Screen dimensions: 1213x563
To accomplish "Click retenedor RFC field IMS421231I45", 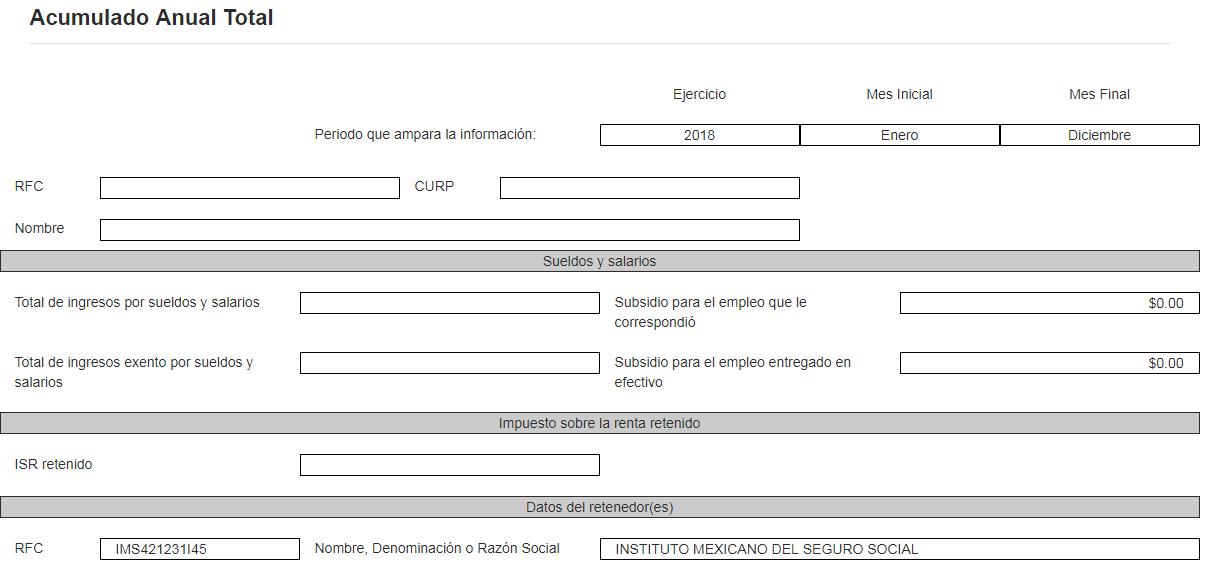I will [x=200, y=549].
